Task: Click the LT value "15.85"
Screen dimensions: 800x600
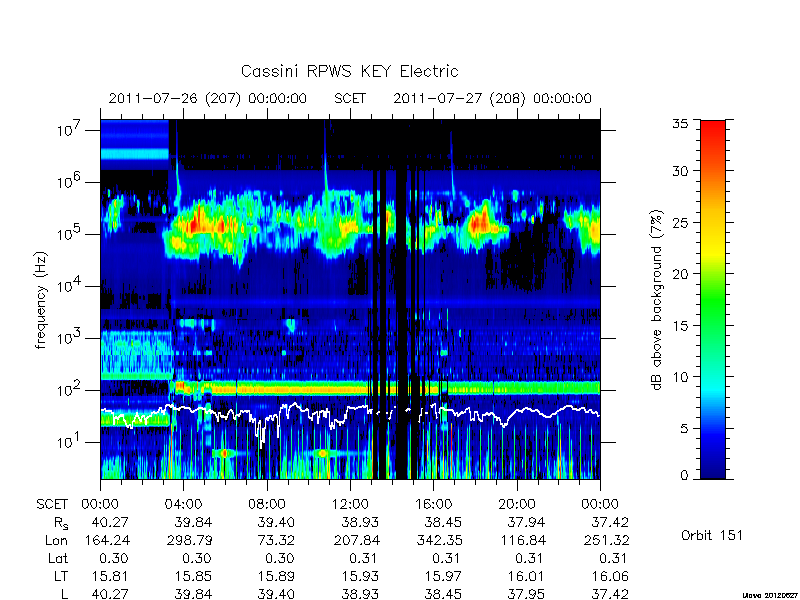Action: point(193,577)
